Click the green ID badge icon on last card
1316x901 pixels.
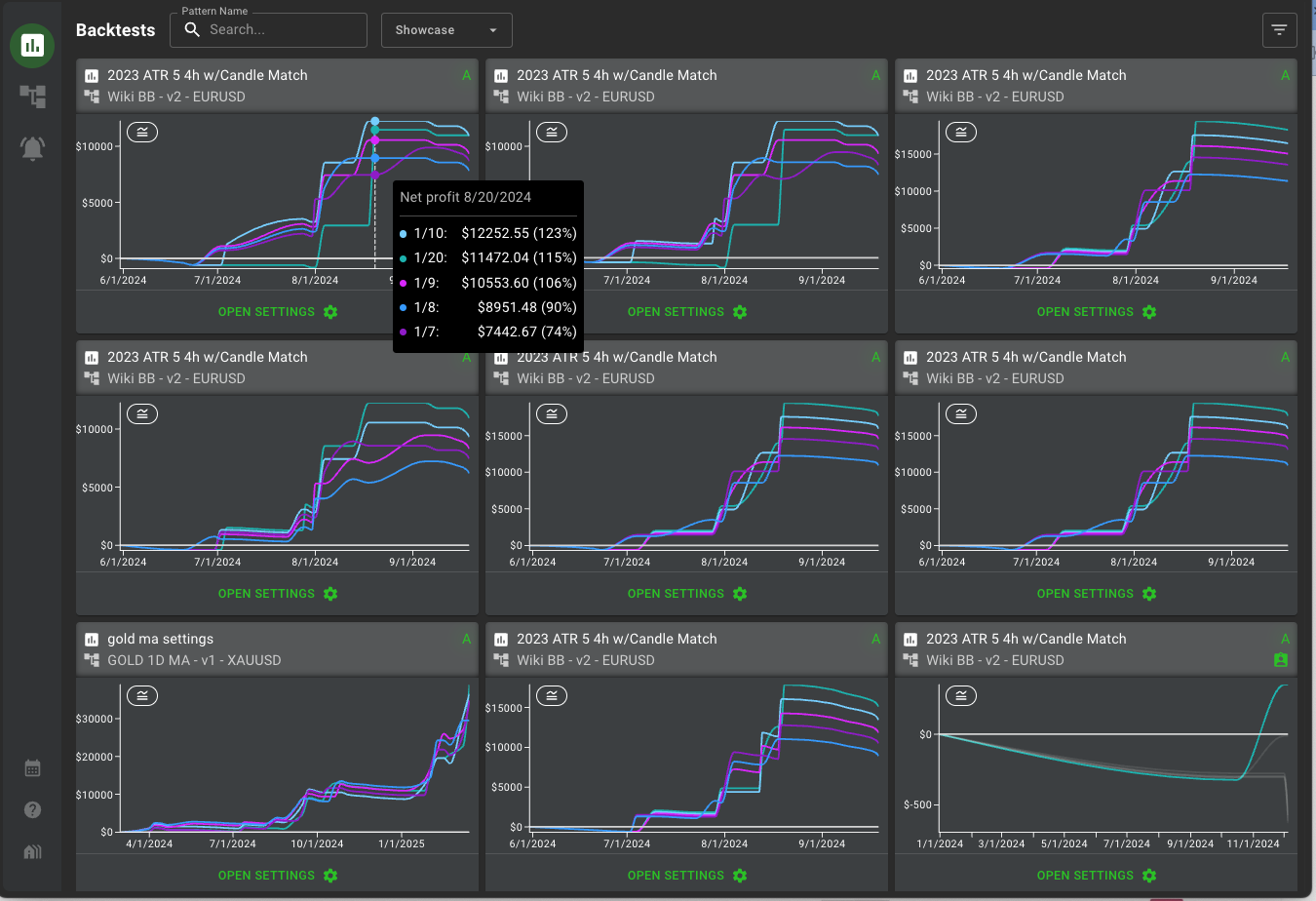(1281, 660)
